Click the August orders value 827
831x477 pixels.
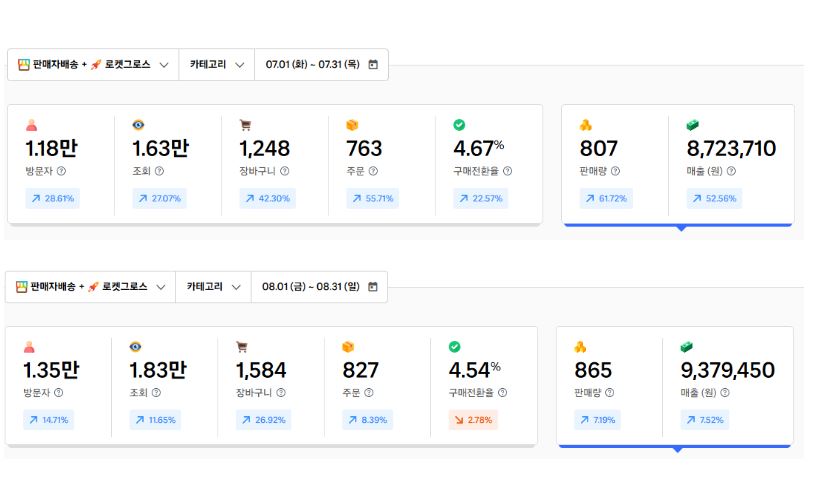[x=360, y=370]
